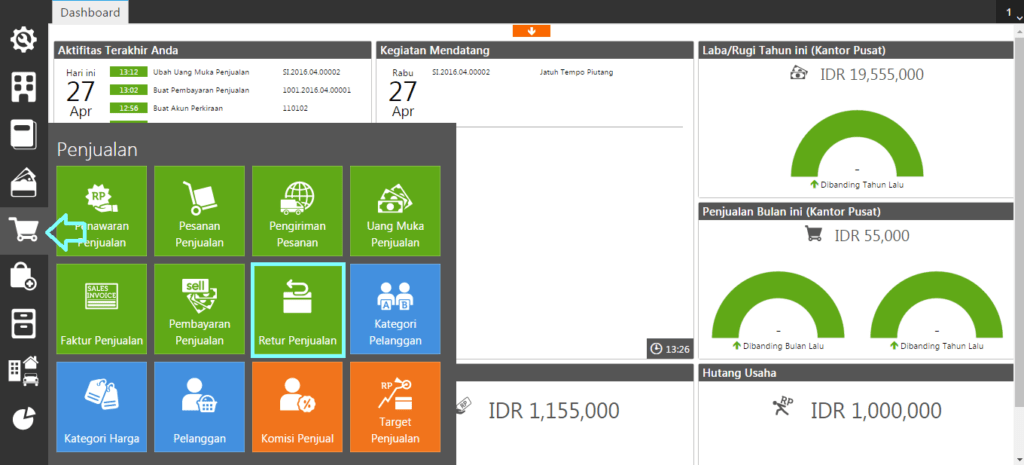1024x465 pixels.
Task: Click 1001.2016.04.00001 reference number
Action: pyautogui.click(x=317, y=90)
